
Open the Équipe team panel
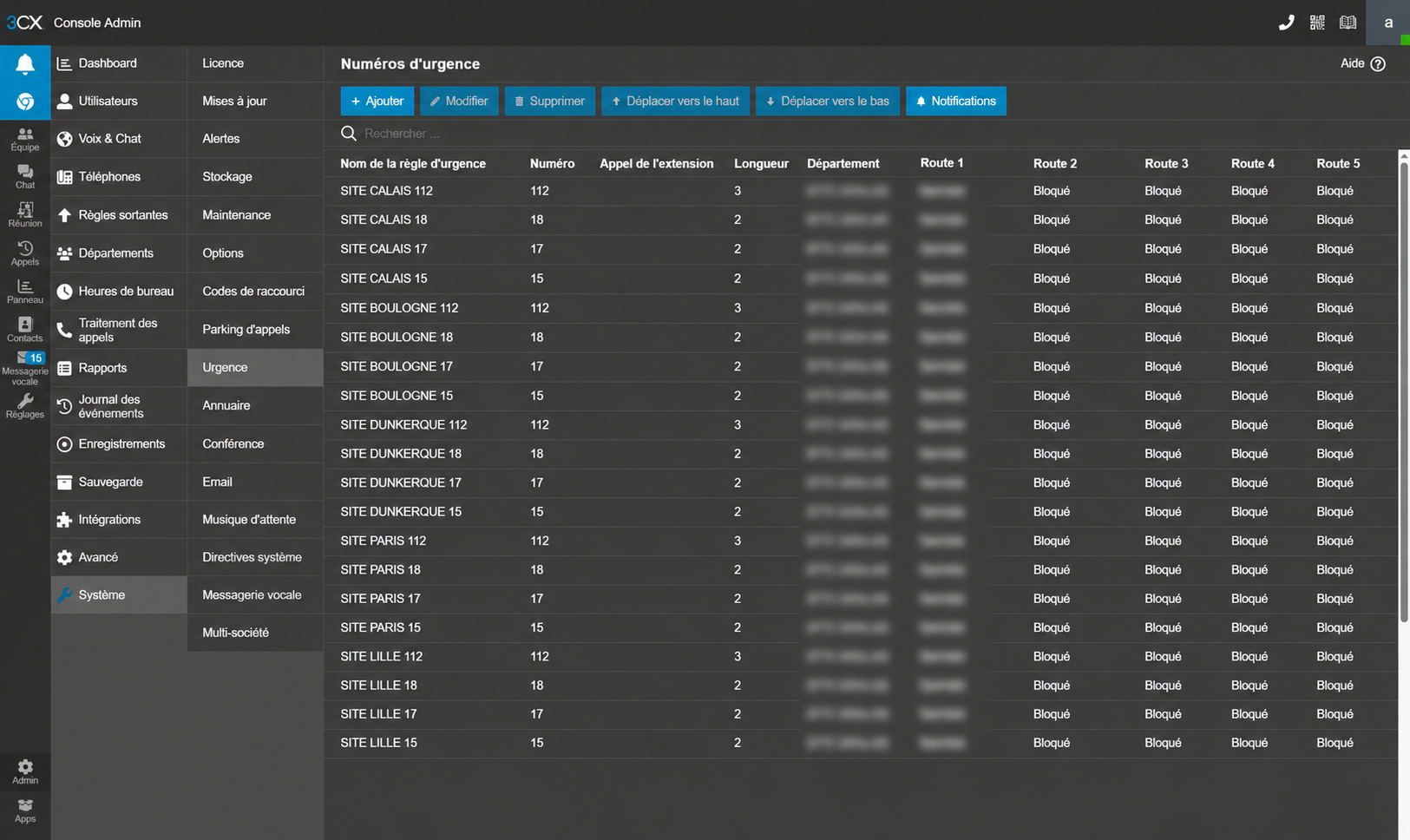pos(25,139)
